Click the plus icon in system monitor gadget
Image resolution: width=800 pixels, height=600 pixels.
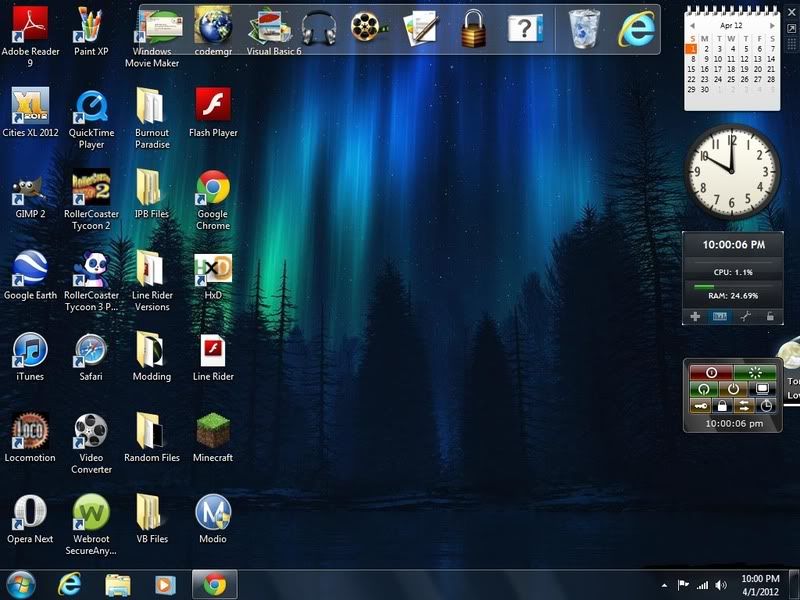click(x=695, y=317)
